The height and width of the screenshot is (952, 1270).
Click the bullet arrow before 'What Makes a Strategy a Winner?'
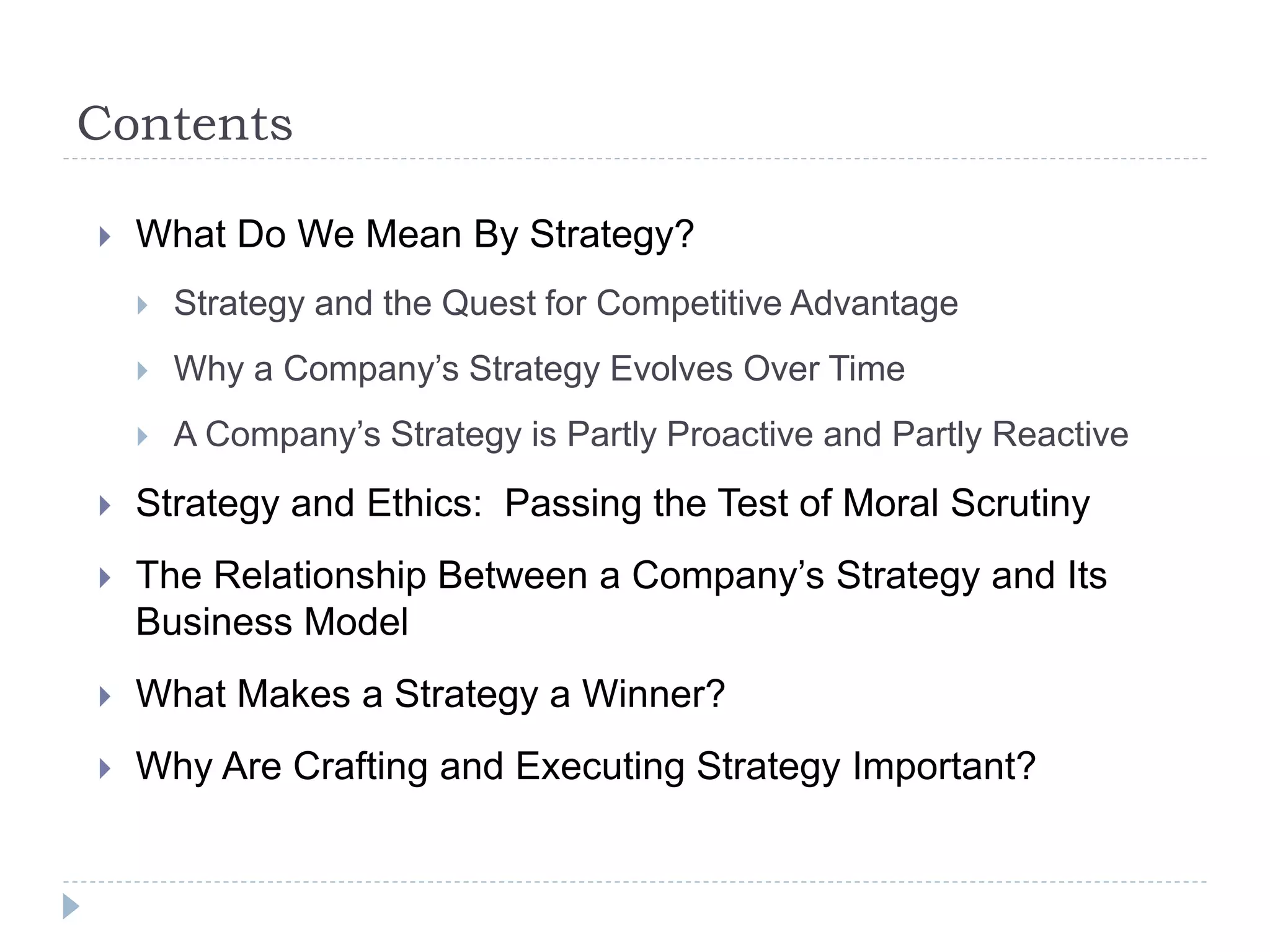point(105,696)
